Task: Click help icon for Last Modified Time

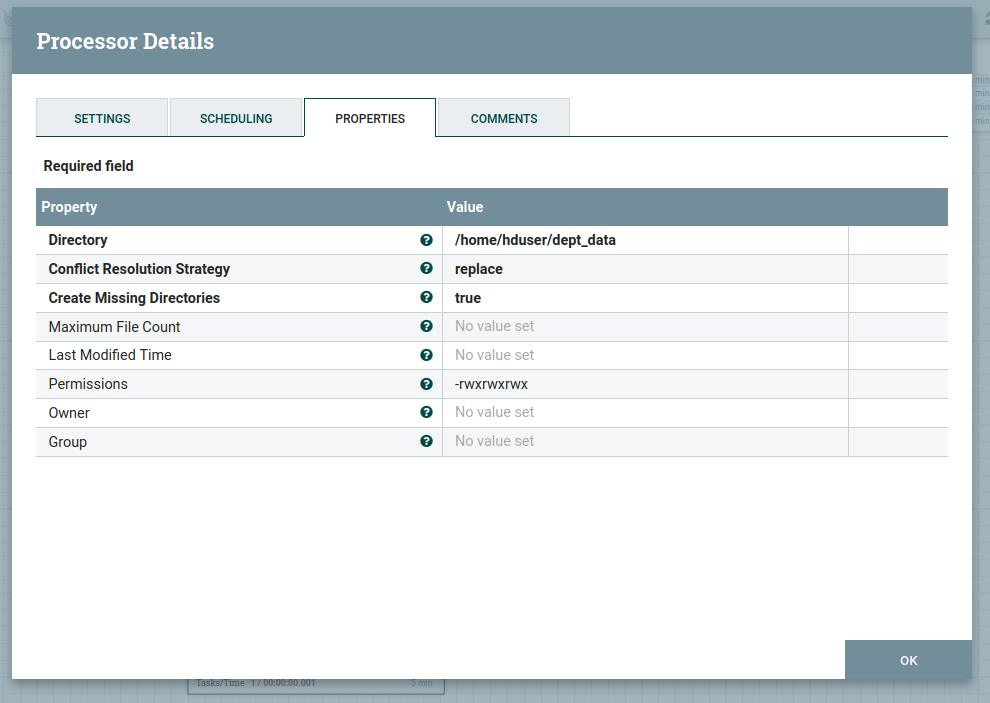Action: pyautogui.click(x=427, y=355)
